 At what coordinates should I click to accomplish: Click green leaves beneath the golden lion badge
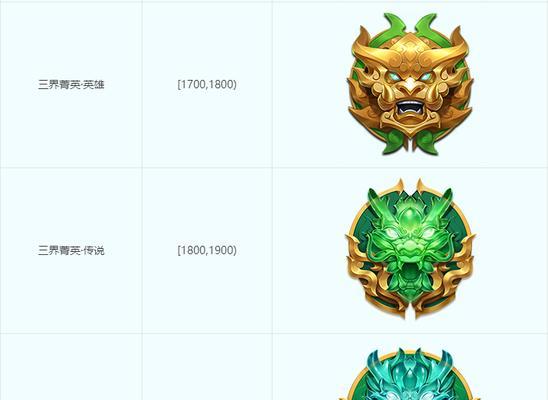pos(410,141)
